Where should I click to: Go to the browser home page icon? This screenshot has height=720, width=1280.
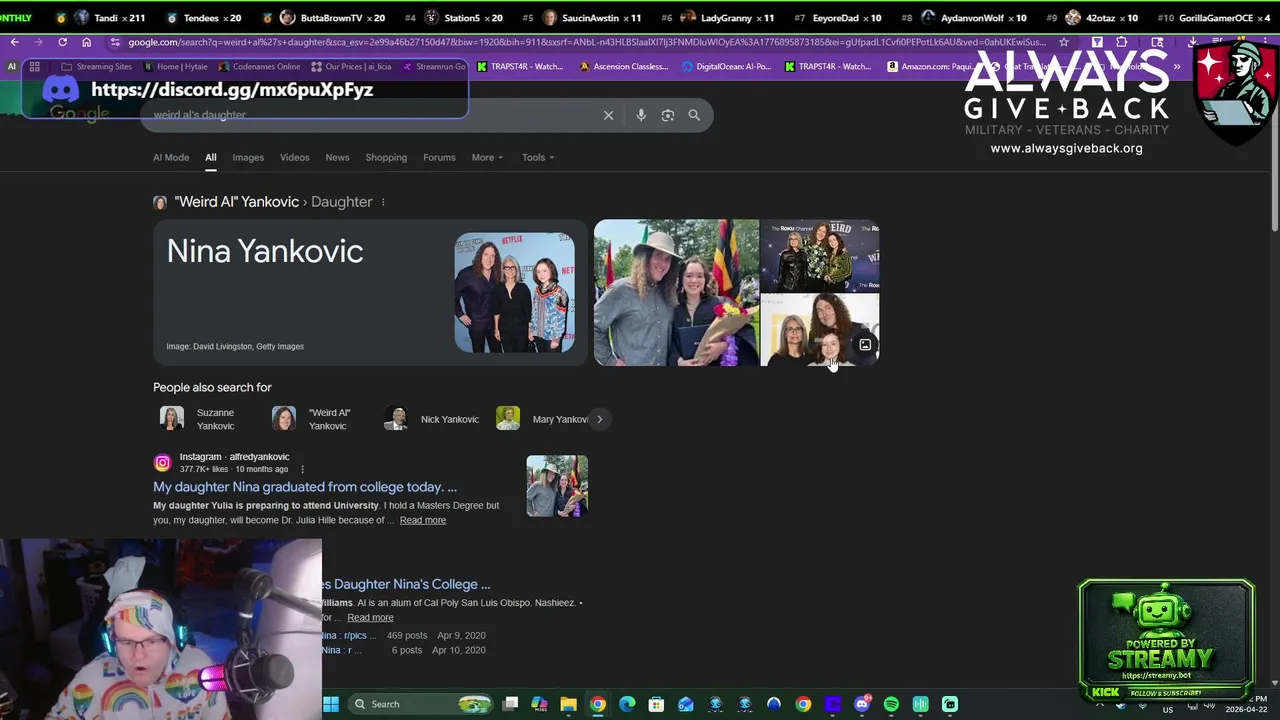pyautogui.click(x=86, y=42)
